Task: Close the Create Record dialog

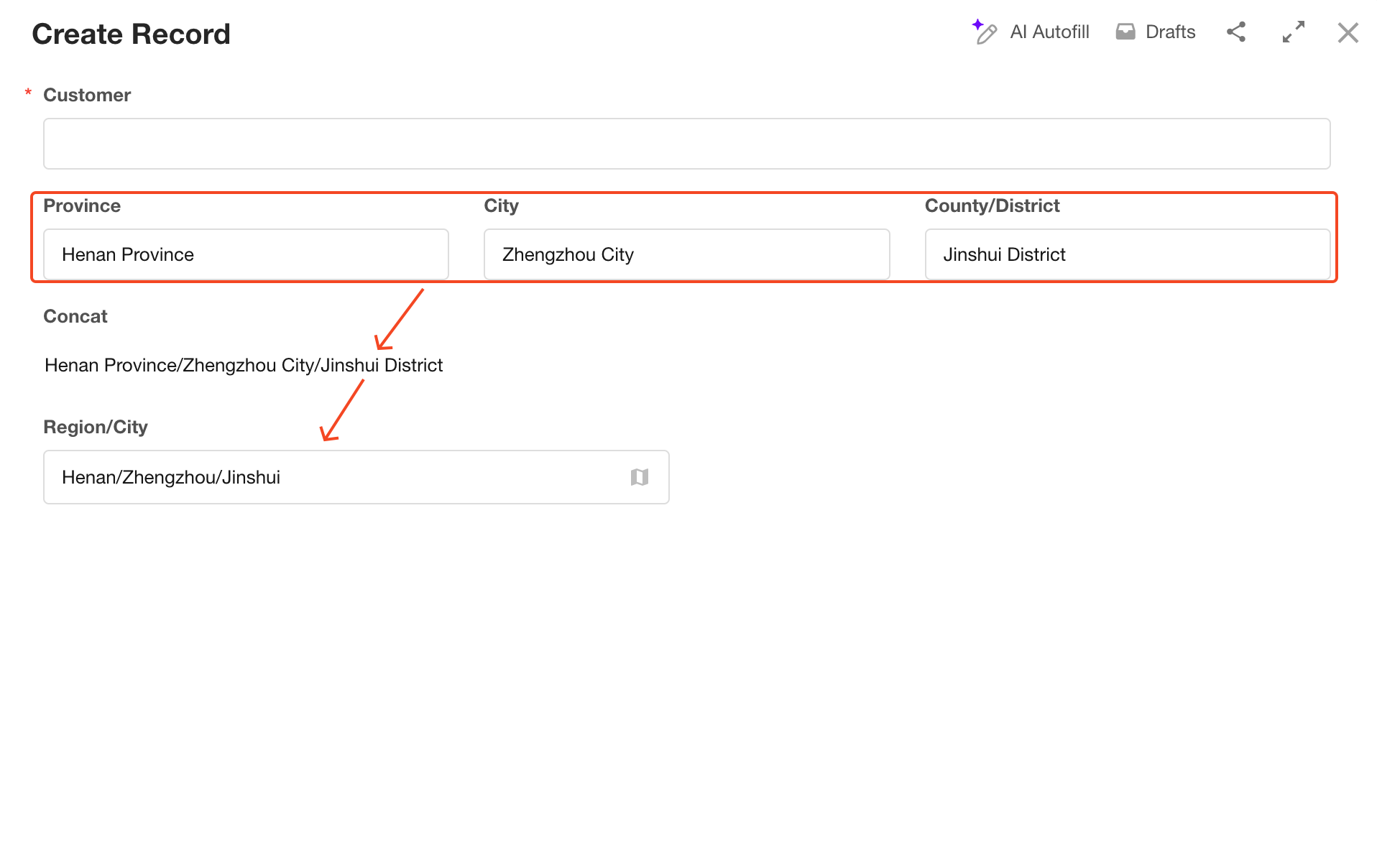Action: point(1348,32)
